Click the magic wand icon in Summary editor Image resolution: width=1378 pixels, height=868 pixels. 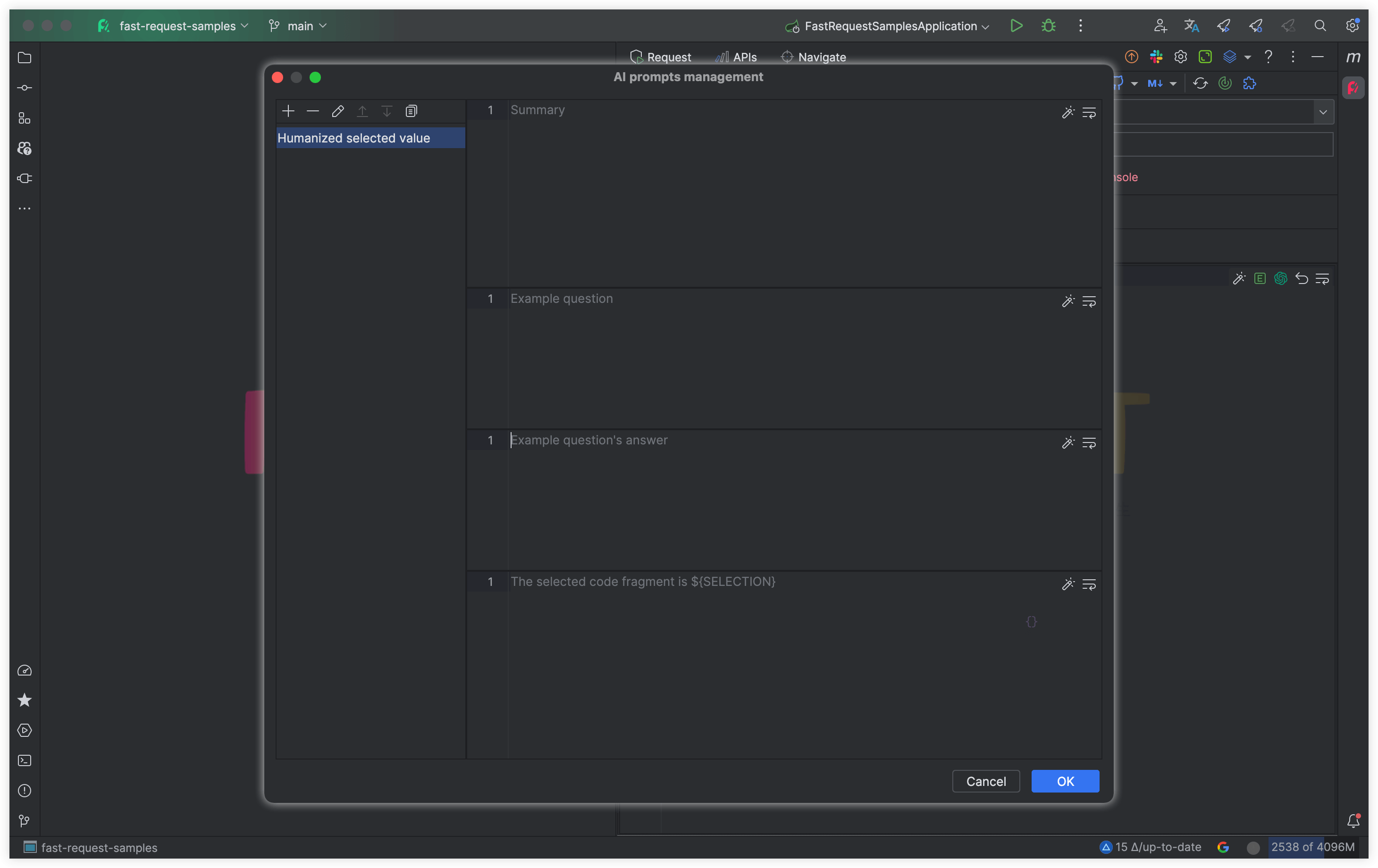click(1068, 113)
